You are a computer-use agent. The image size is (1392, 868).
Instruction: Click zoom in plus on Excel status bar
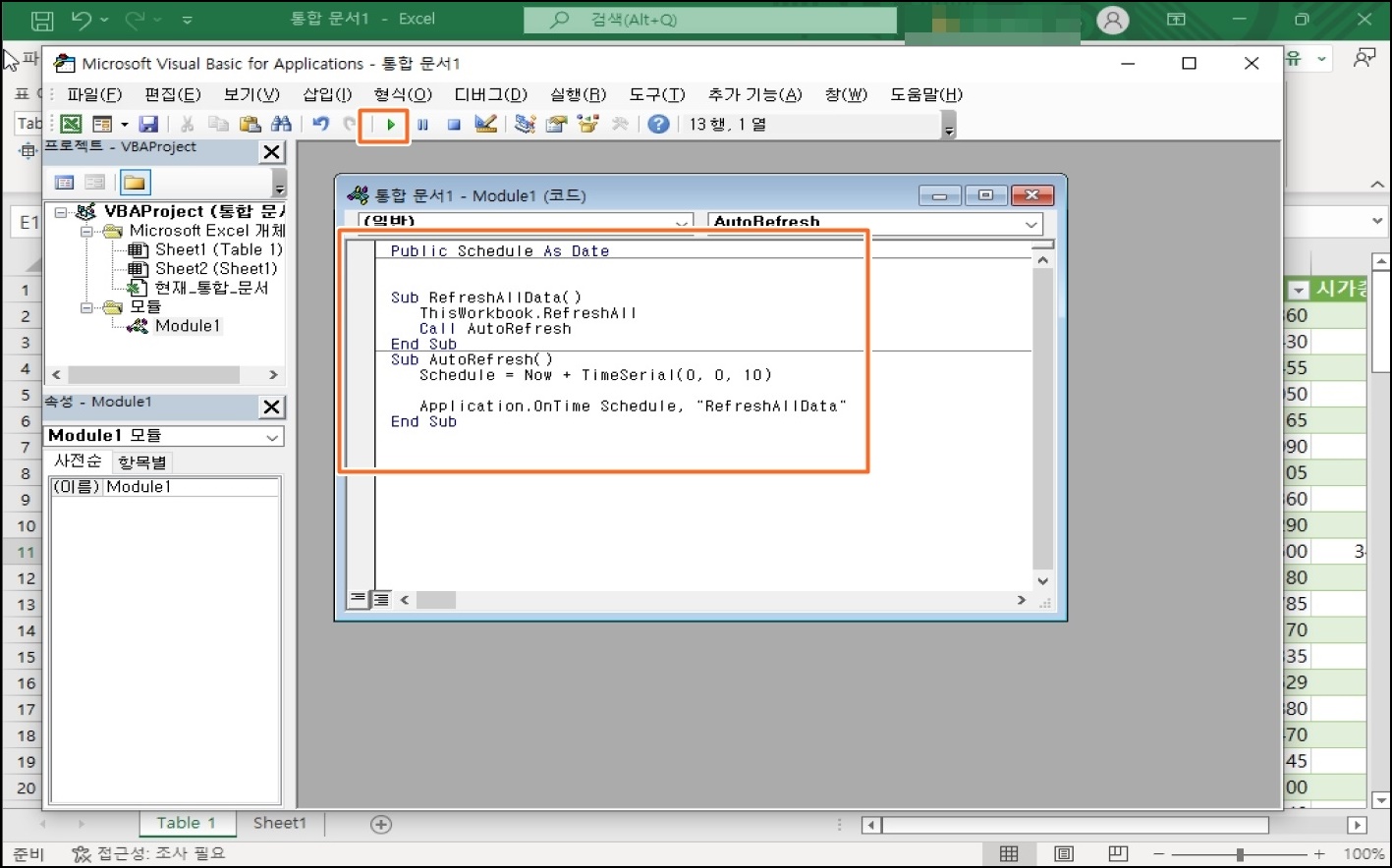(1319, 854)
